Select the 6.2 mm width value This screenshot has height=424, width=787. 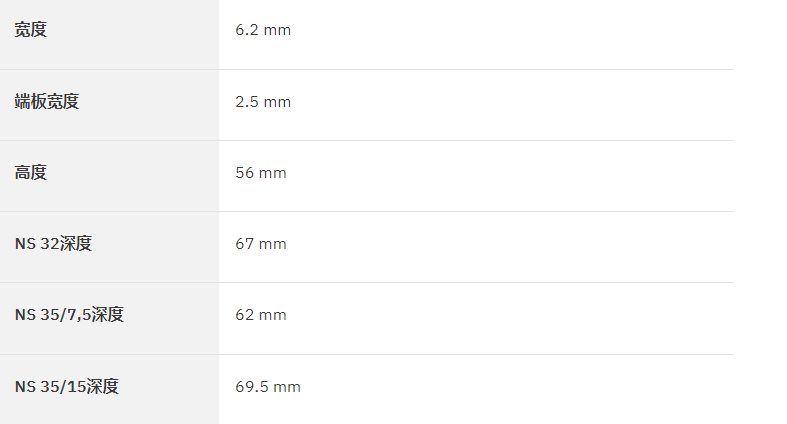(x=263, y=30)
